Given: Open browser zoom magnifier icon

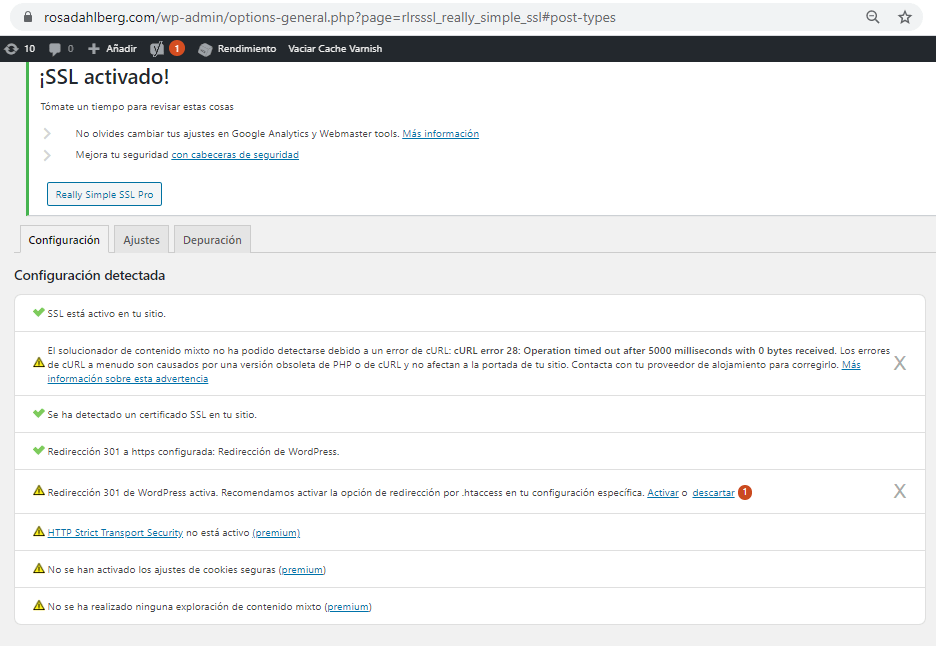Looking at the screenshot, I should pos(873,17).
